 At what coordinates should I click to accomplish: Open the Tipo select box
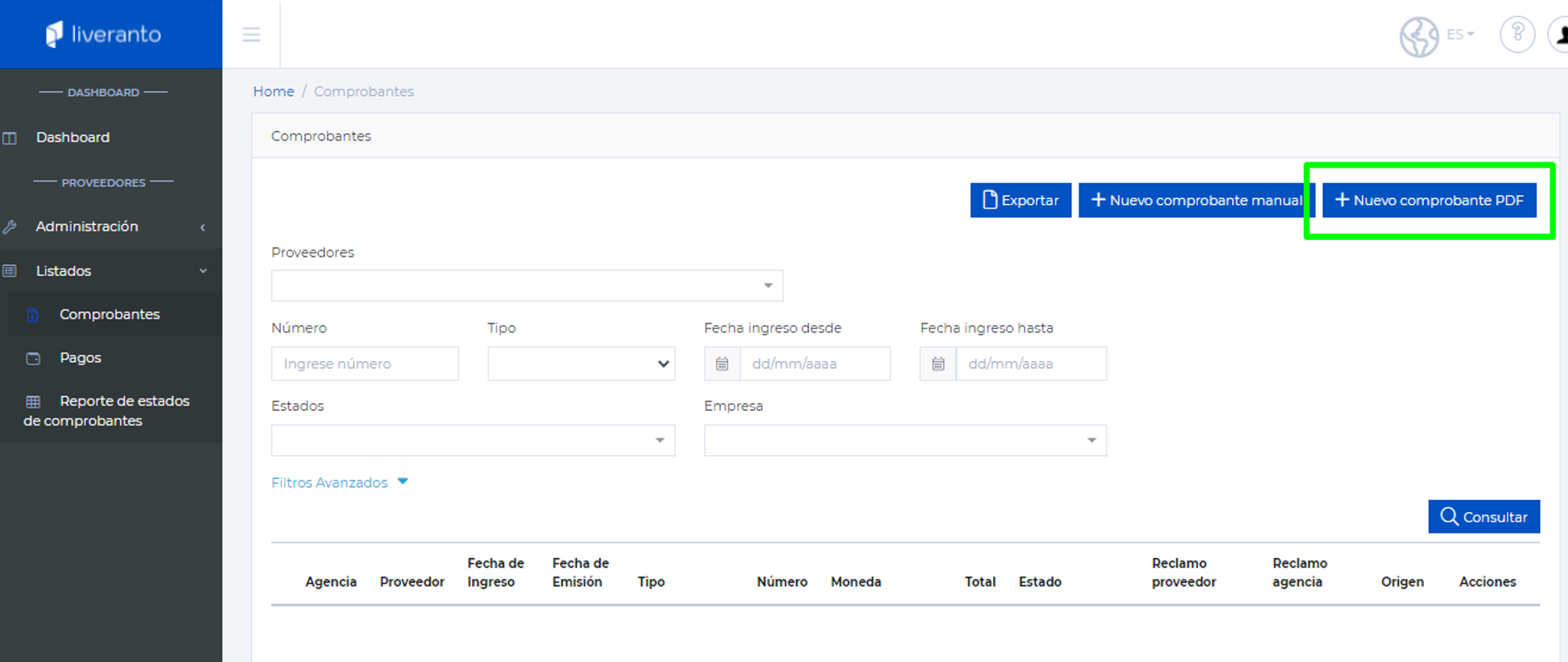(581, 364)
